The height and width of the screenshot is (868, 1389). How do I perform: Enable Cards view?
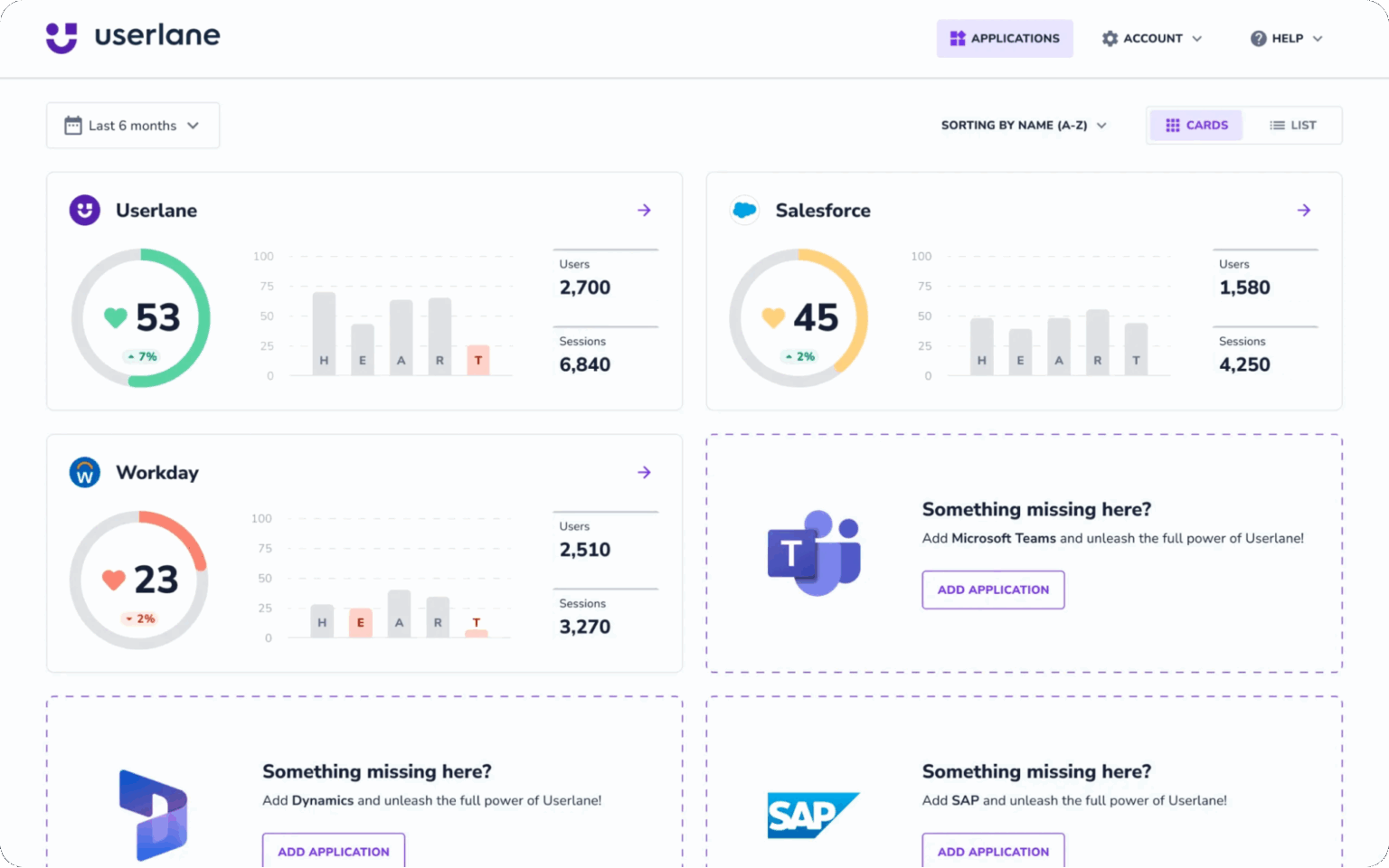[x=1195, y=125]
